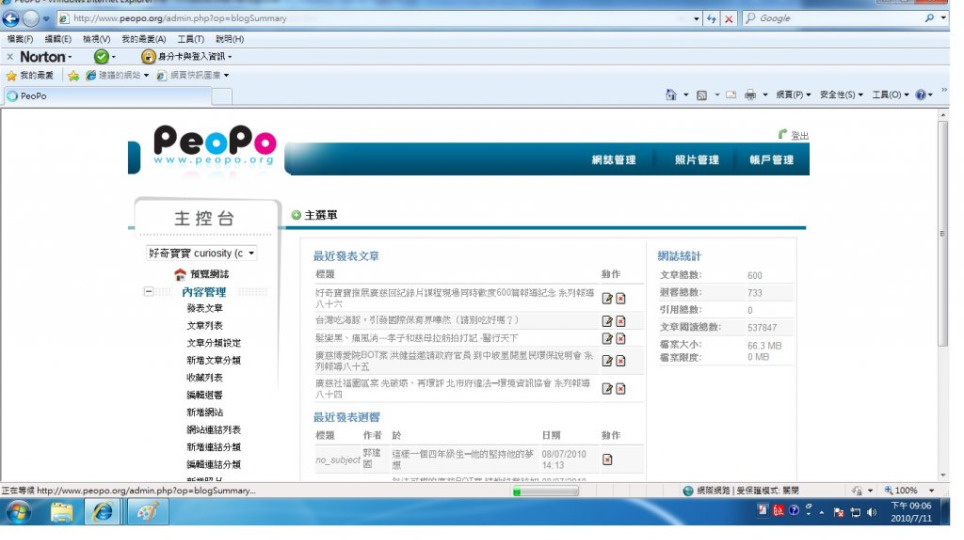Click the 登出 logout link
964x540 pixels.
coord(799,135)
